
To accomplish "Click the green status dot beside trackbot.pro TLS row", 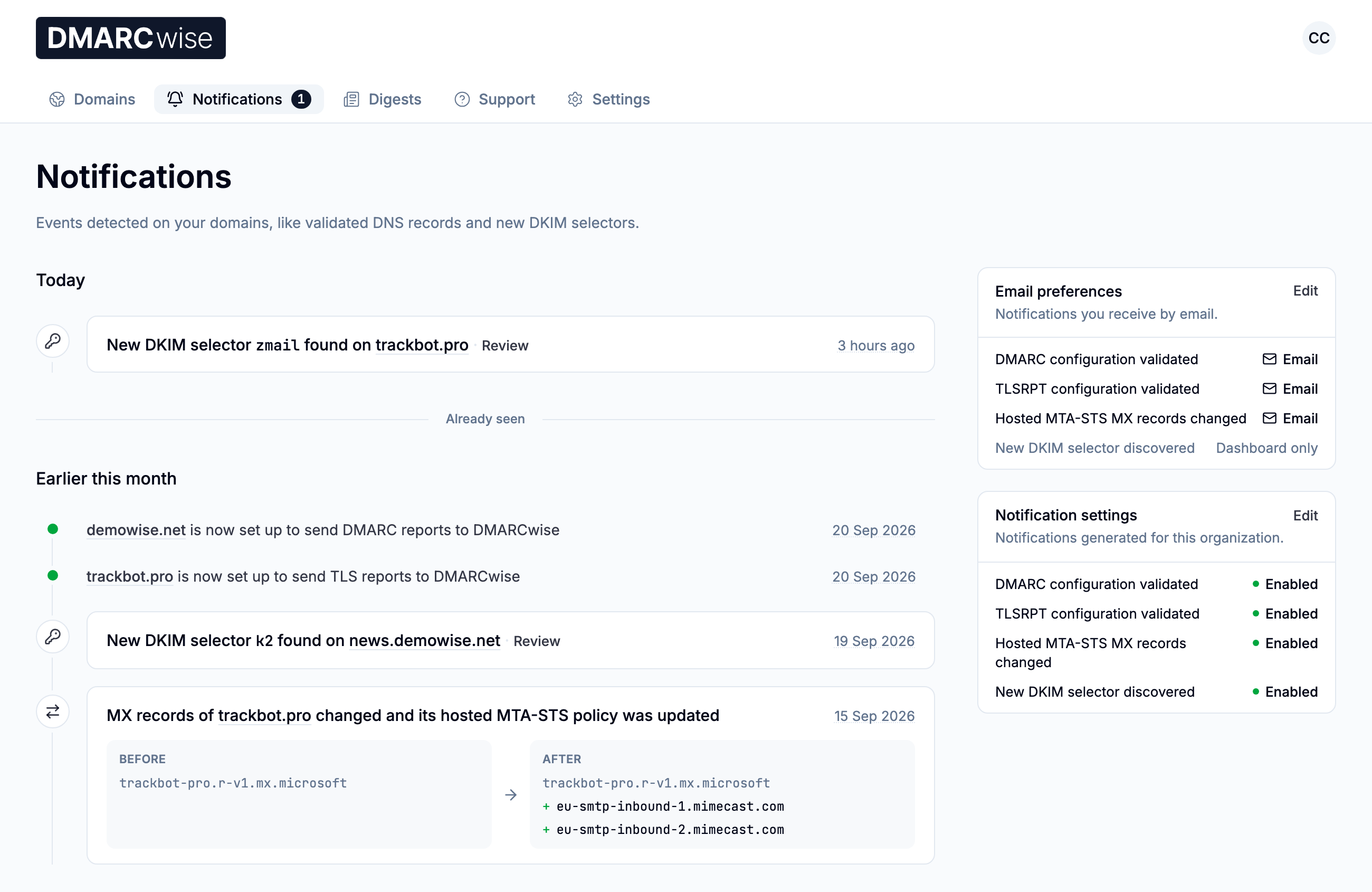I will tap(52, 575).
